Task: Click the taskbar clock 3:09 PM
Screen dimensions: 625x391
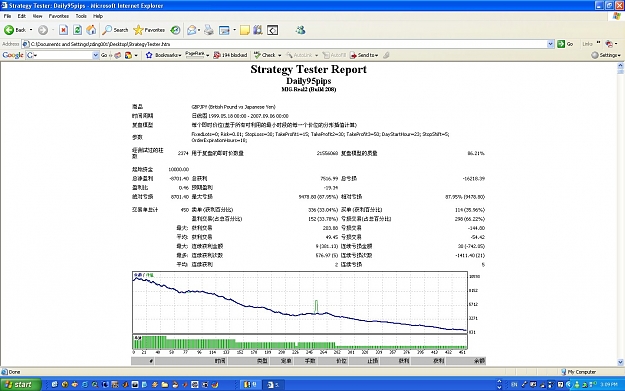Action: [608, 384]
